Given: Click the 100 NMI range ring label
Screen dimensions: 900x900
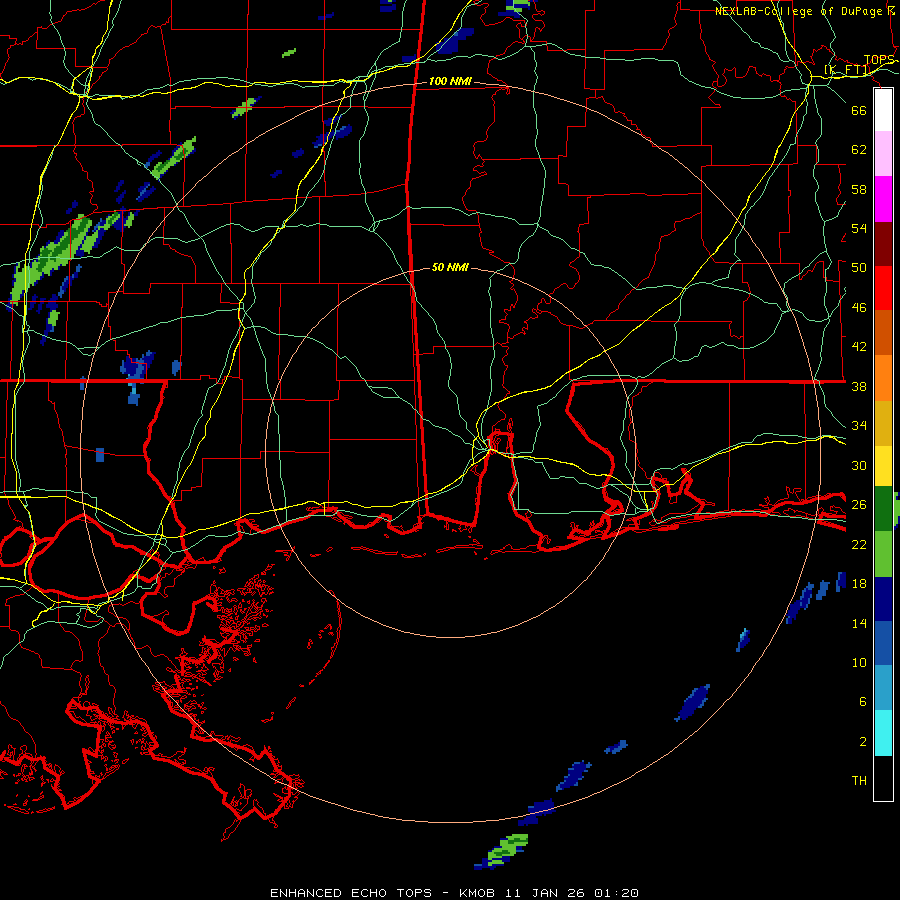Looking at the screenshot, I should click(x=450, y=82).
